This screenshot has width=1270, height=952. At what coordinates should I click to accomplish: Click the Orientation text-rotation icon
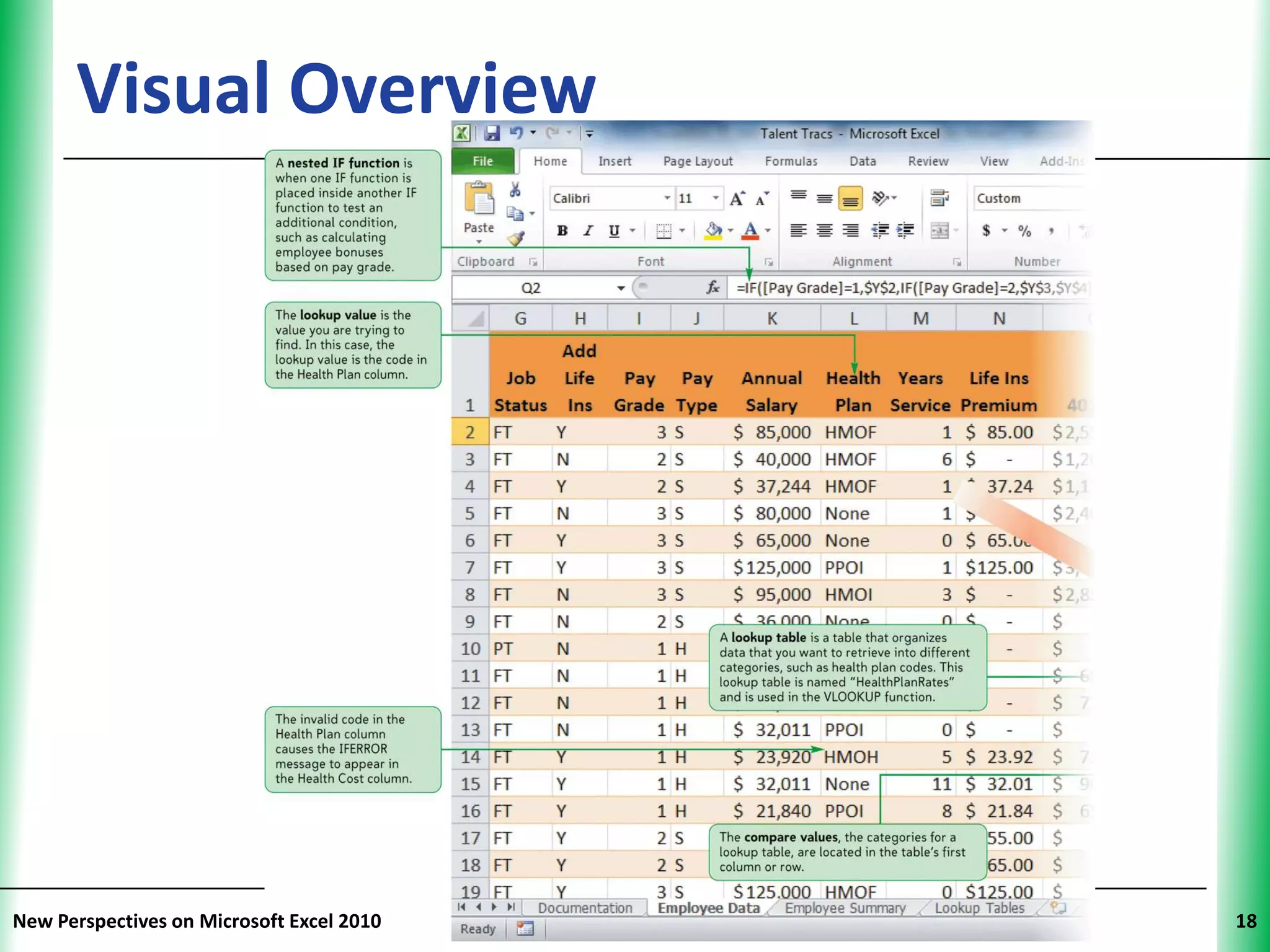[881, 198]
